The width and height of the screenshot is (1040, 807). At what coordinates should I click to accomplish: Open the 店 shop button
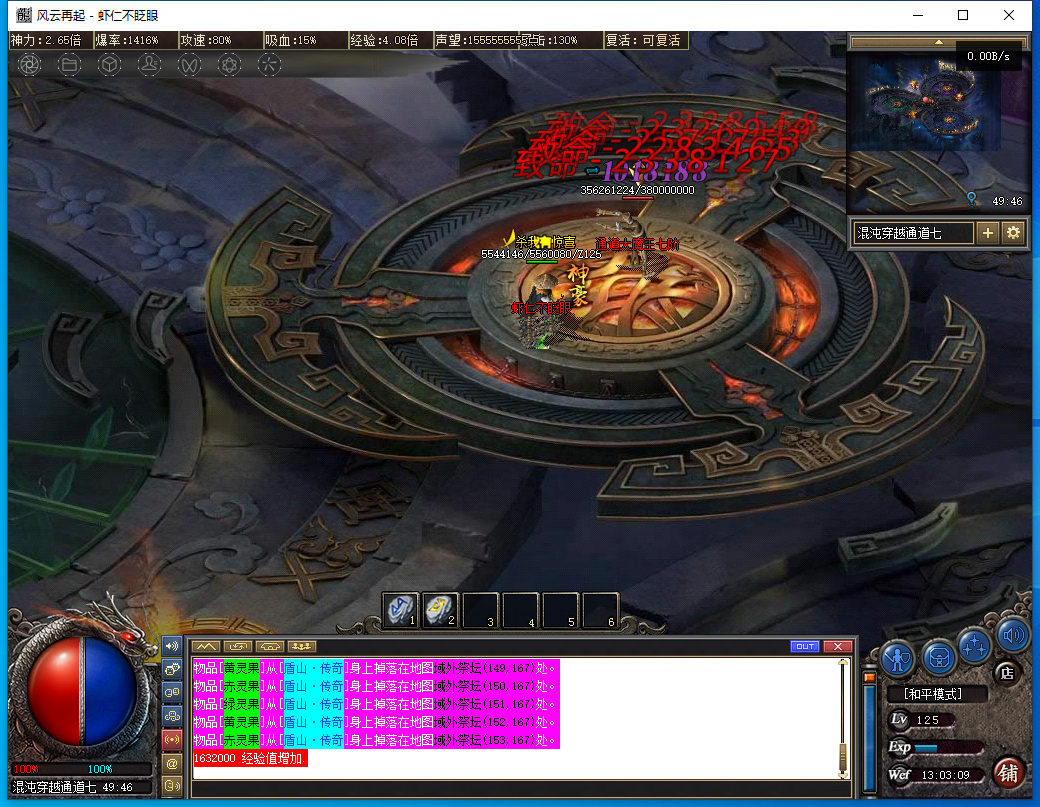click(1008, 674)
